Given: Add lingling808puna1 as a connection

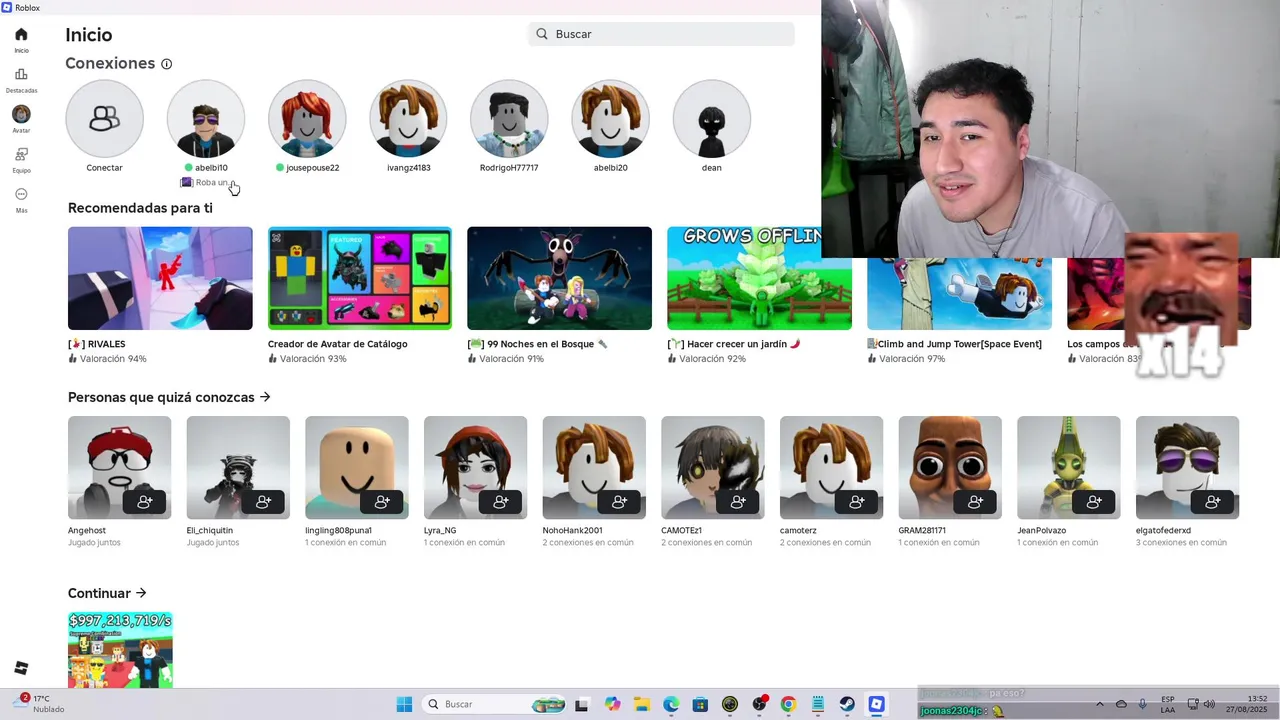Looking at the screenshot, I should click(382, 502).
